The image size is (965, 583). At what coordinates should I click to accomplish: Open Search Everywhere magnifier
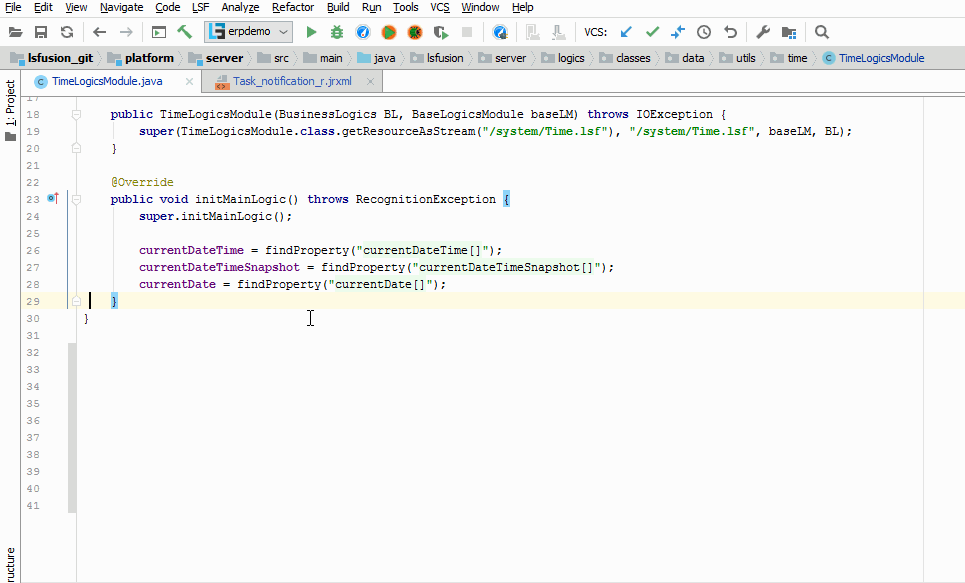click(x=822, y=31)
